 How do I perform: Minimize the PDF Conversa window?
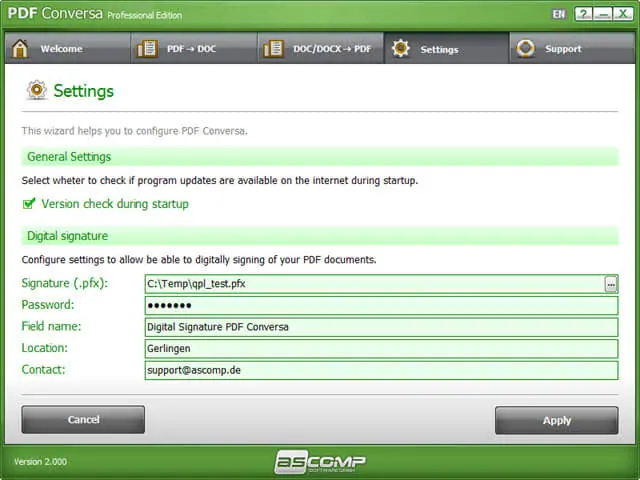[603, 14]
